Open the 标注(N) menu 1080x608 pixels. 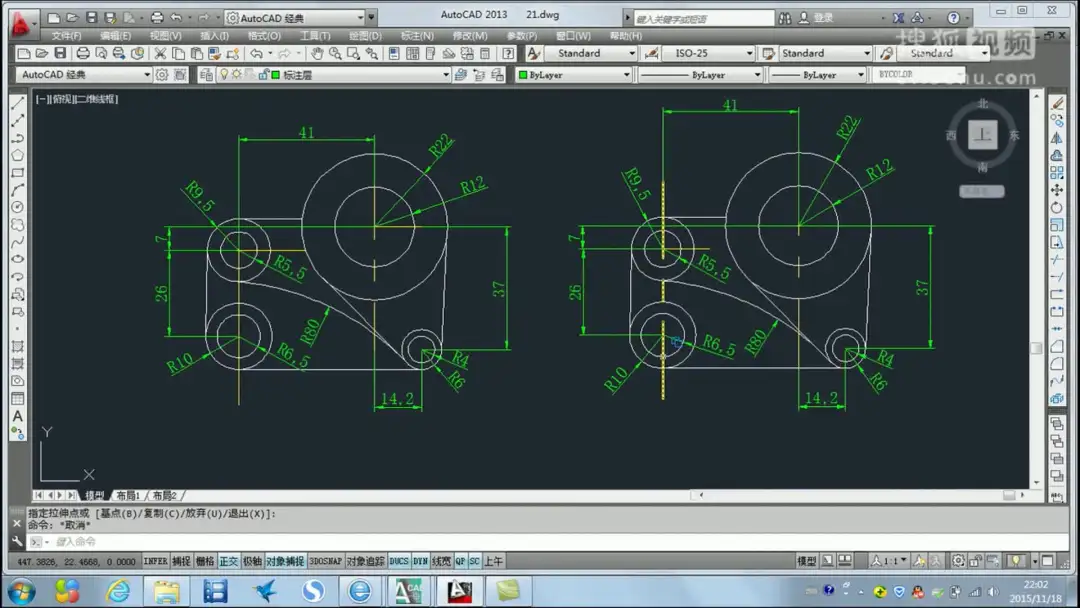[x=417, y=35]
